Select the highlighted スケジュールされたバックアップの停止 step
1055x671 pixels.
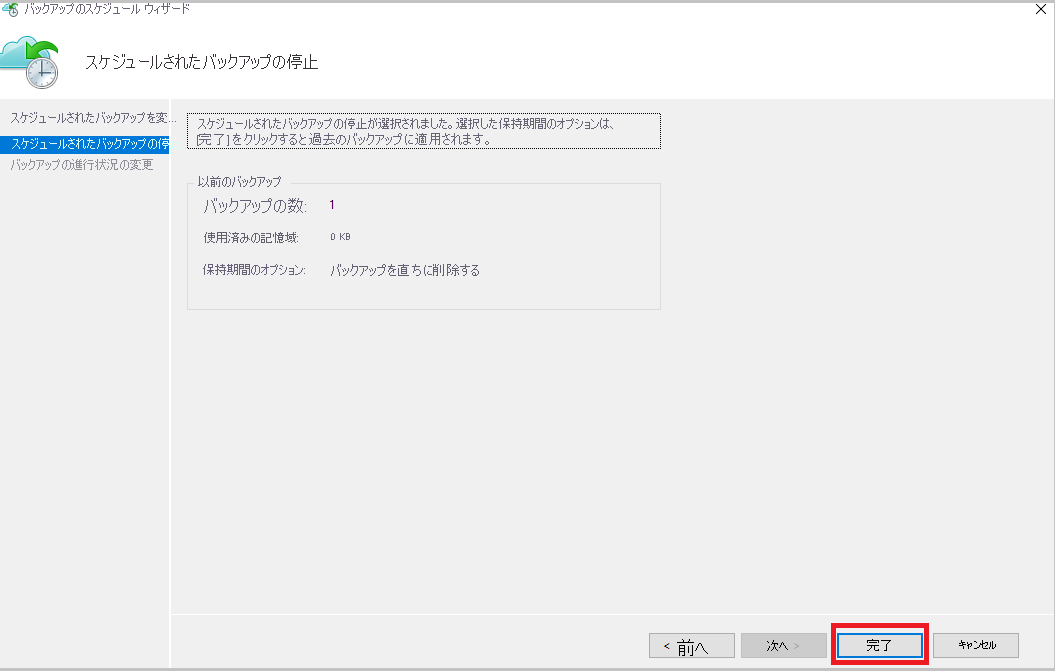pyautogui.click(x=85, y=144)
